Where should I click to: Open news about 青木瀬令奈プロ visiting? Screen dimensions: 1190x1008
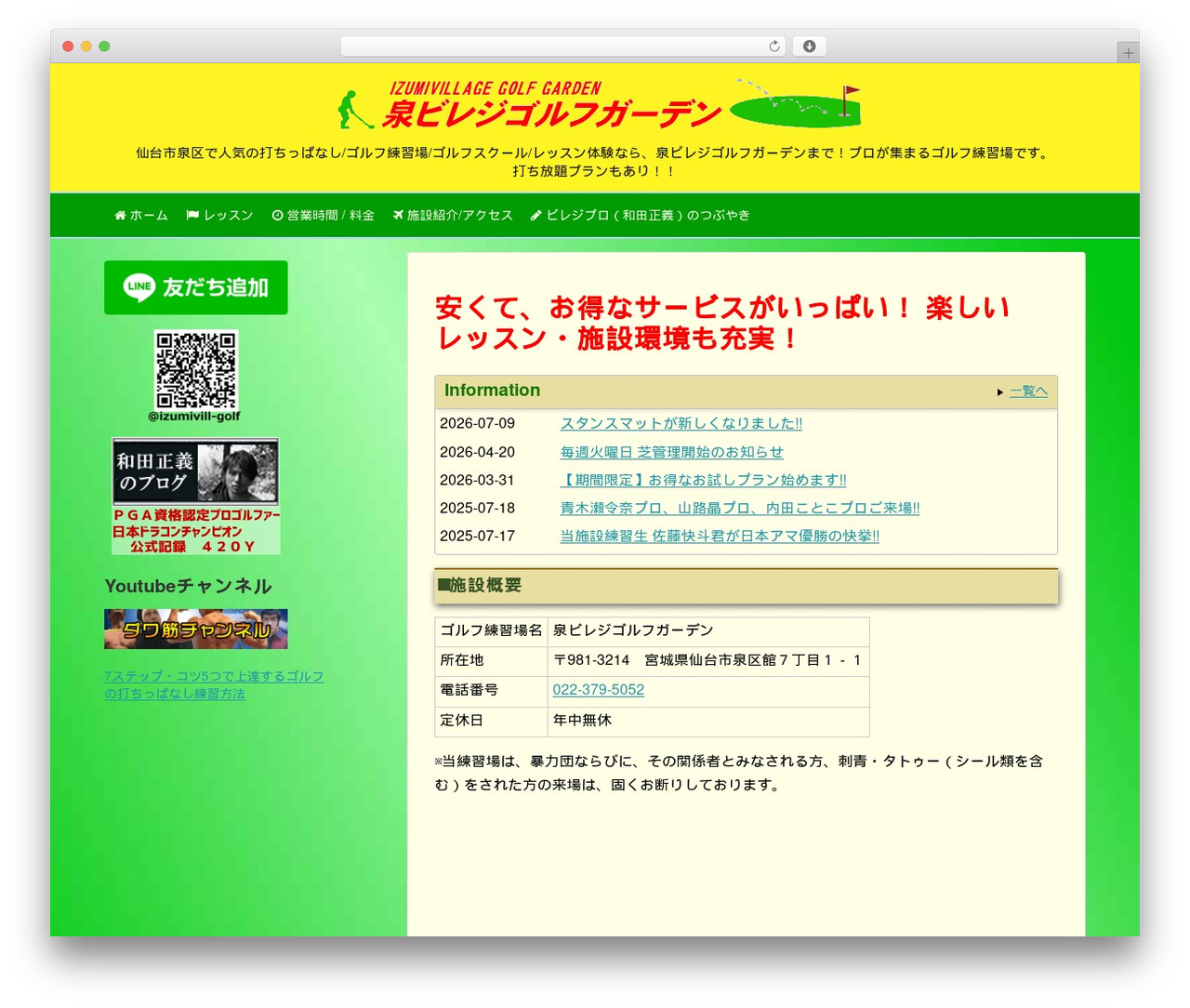coord(740,508)
